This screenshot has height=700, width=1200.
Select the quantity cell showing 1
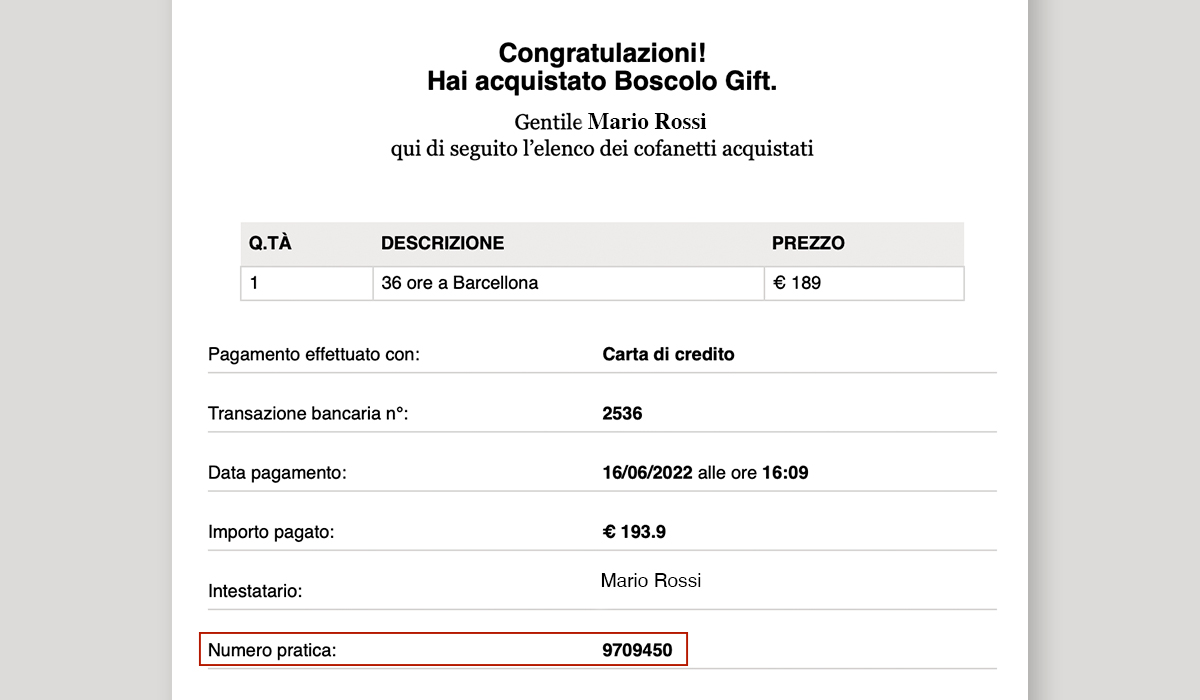point(307,283)
